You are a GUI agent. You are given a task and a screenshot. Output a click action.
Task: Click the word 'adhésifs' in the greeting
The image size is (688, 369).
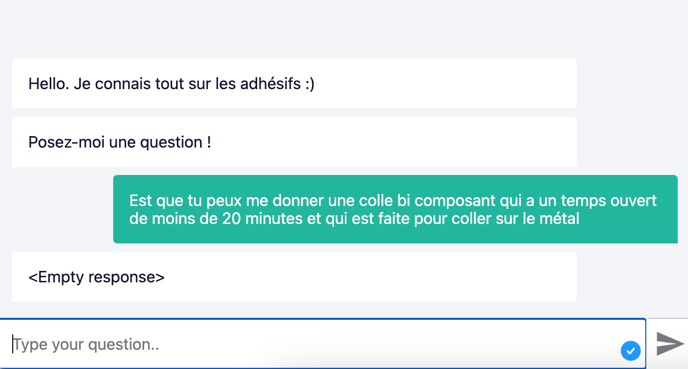pos(270,83)
